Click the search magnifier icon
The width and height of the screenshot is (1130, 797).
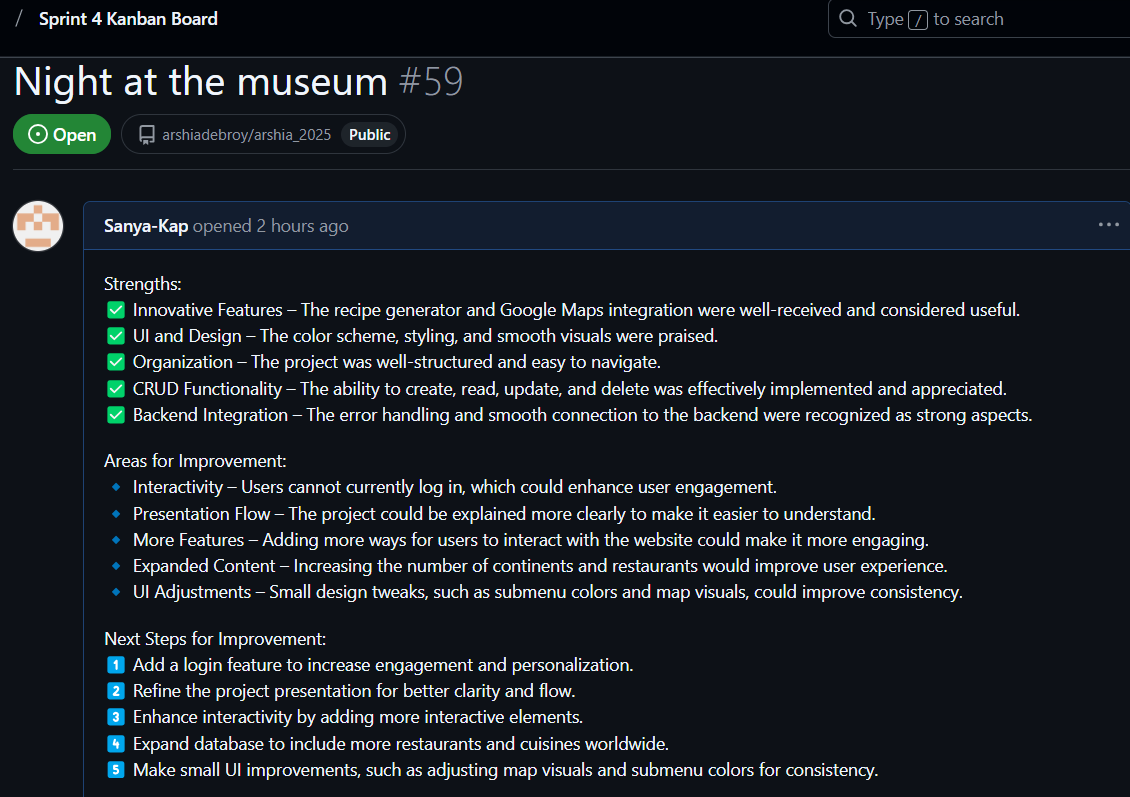[x=848, y=18]
